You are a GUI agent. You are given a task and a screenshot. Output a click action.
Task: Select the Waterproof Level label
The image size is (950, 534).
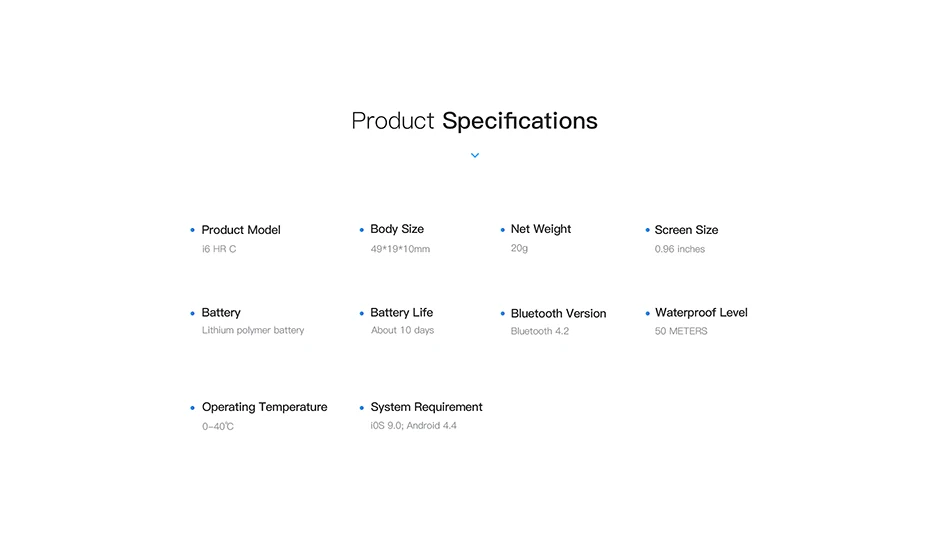coord(701,313)
